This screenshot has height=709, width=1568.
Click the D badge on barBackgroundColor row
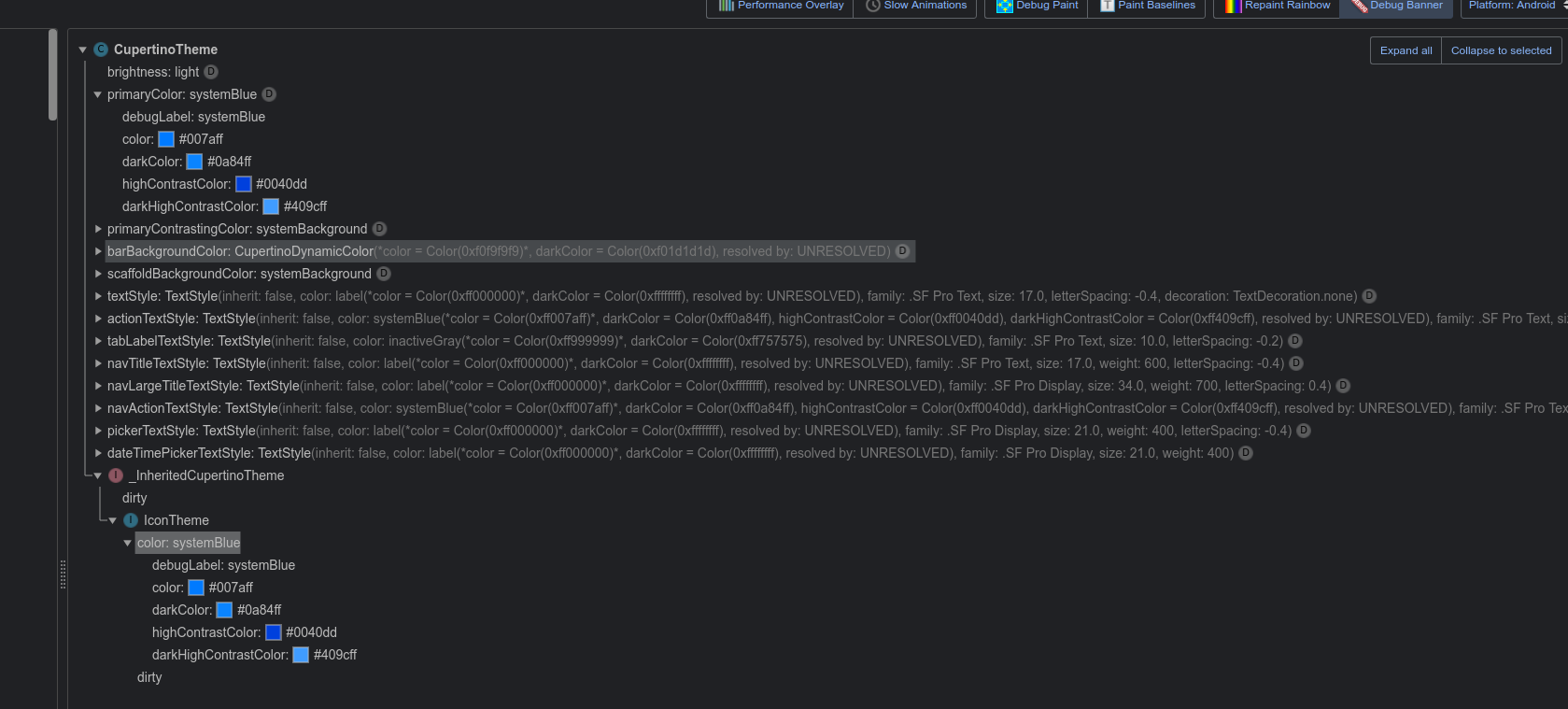point(903,251)
